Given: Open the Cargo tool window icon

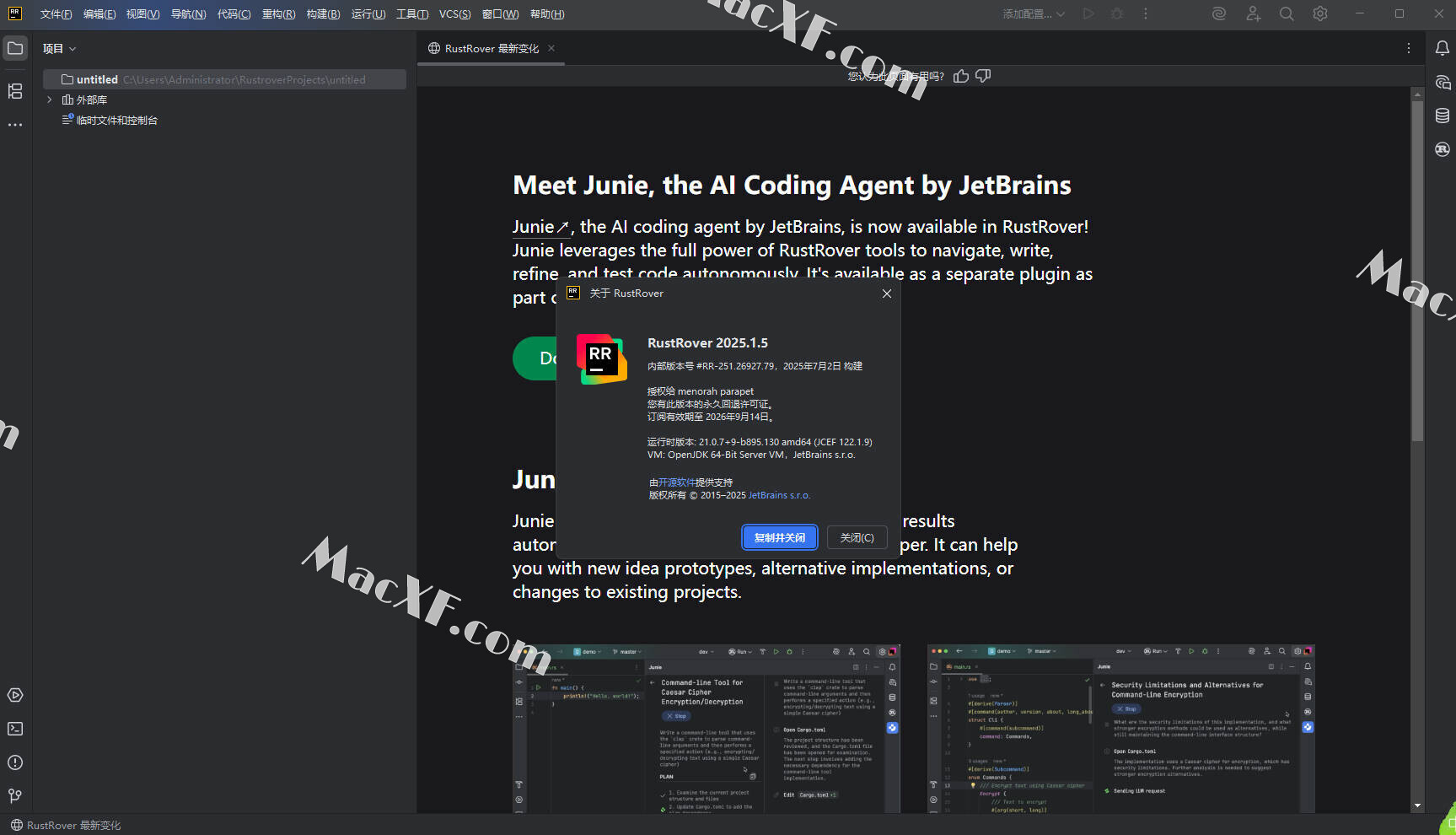Looking at the screenshot, I should (1443, 149).
